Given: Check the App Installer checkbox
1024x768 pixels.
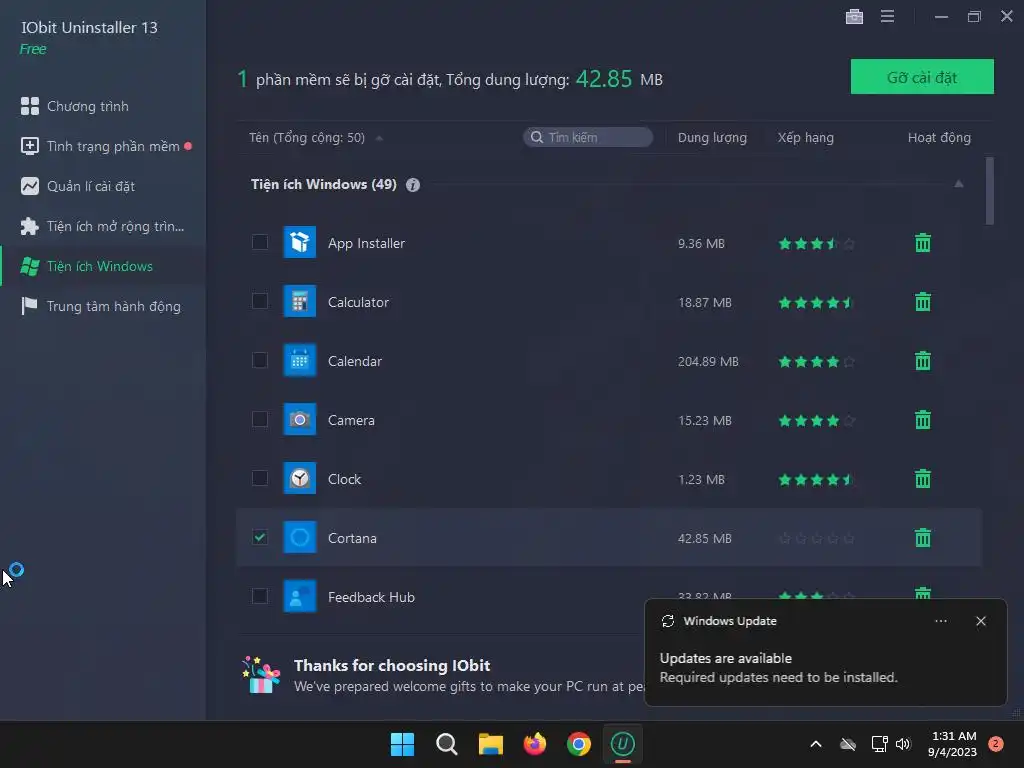Looking at the screenshot, I should (x=260, y=242).
